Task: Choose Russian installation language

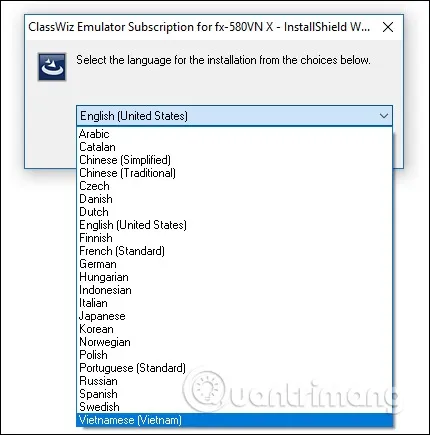Action: coord(234,381)
